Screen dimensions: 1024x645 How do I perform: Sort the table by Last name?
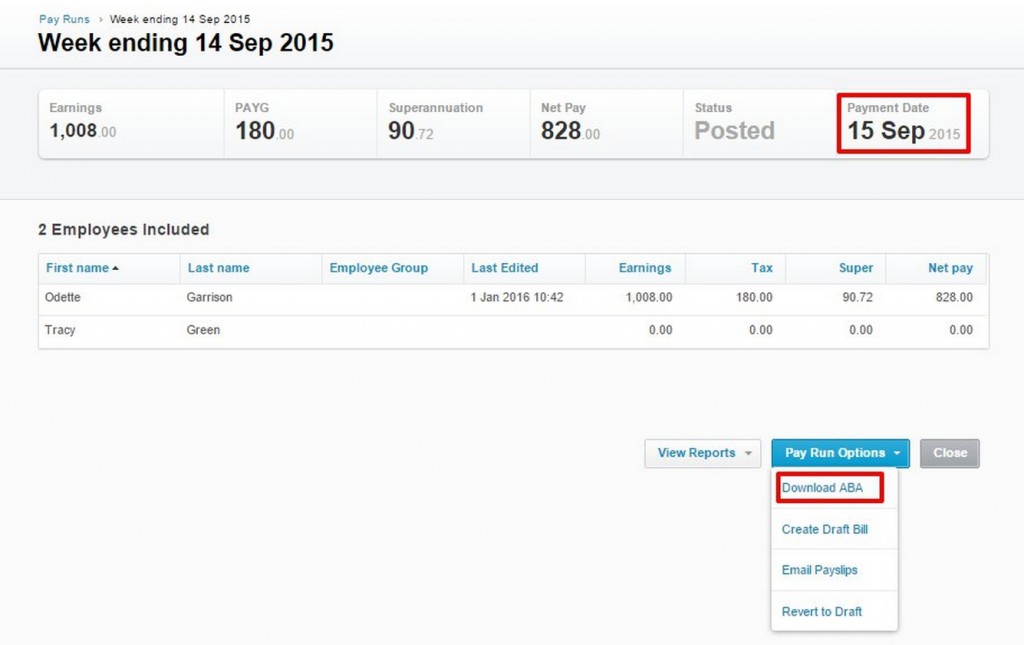point(218,268)
